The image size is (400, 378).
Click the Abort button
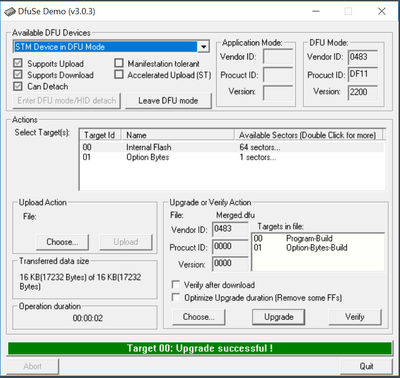(x=33, y=366)
